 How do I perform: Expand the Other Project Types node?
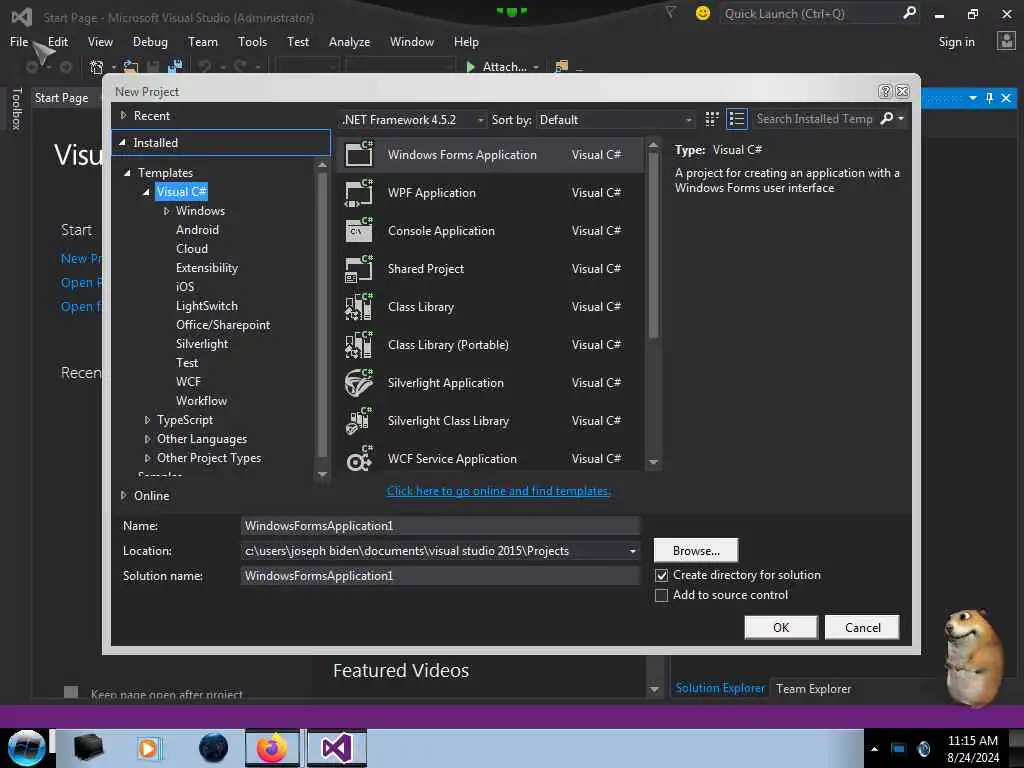tap(148, 458)
